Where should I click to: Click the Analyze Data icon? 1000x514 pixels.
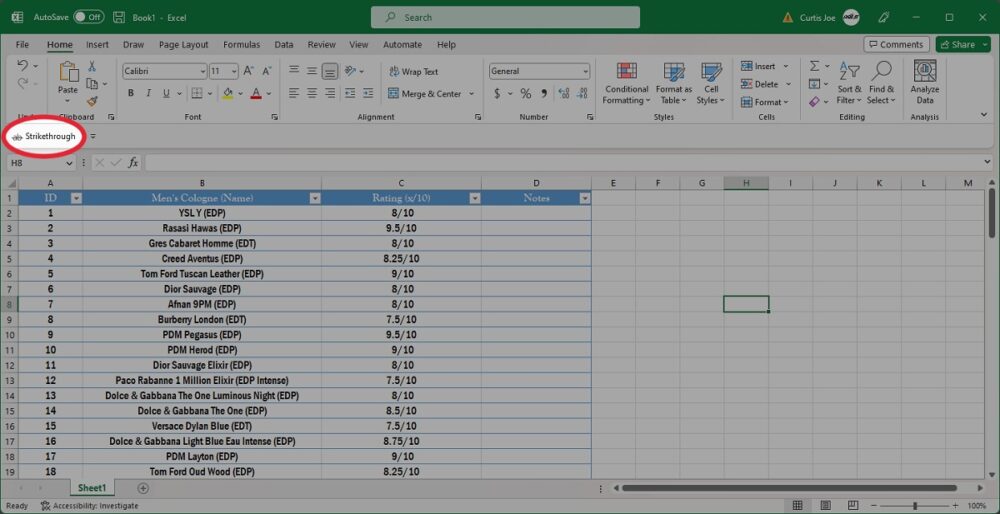pyautogui.click(x=925, y=82)
